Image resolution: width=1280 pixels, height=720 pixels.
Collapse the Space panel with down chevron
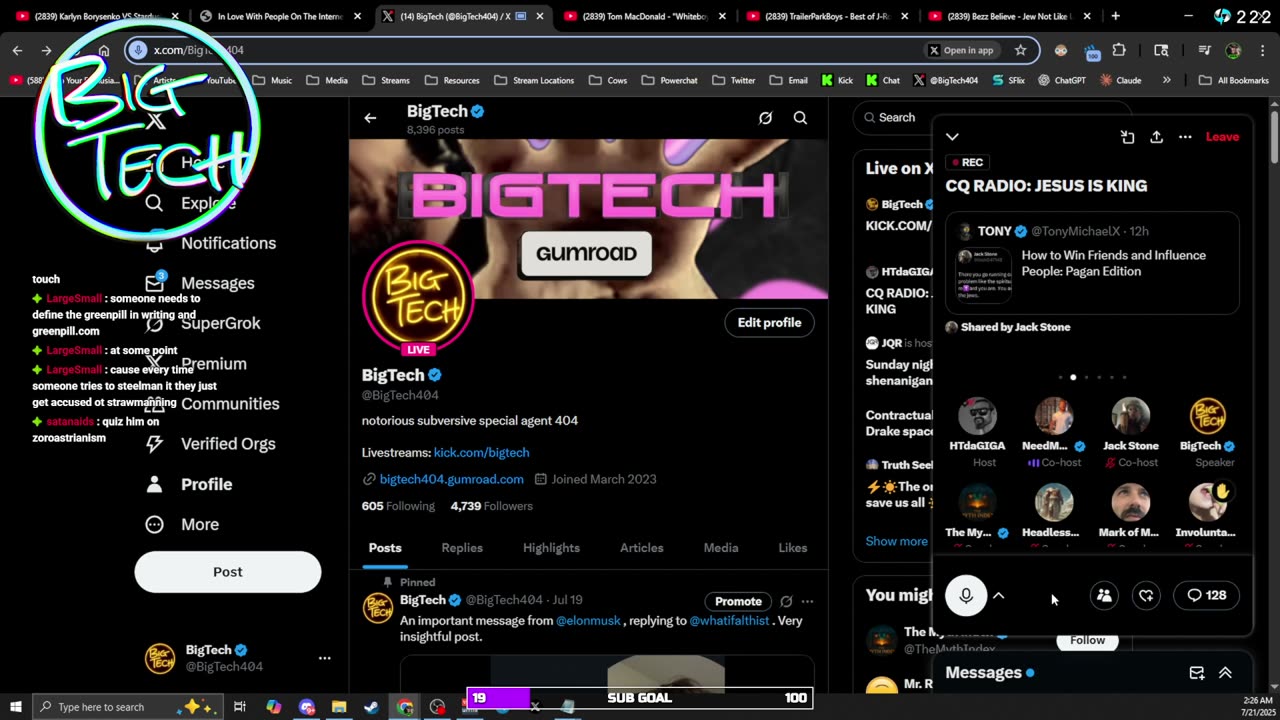(x=952, y=137)
